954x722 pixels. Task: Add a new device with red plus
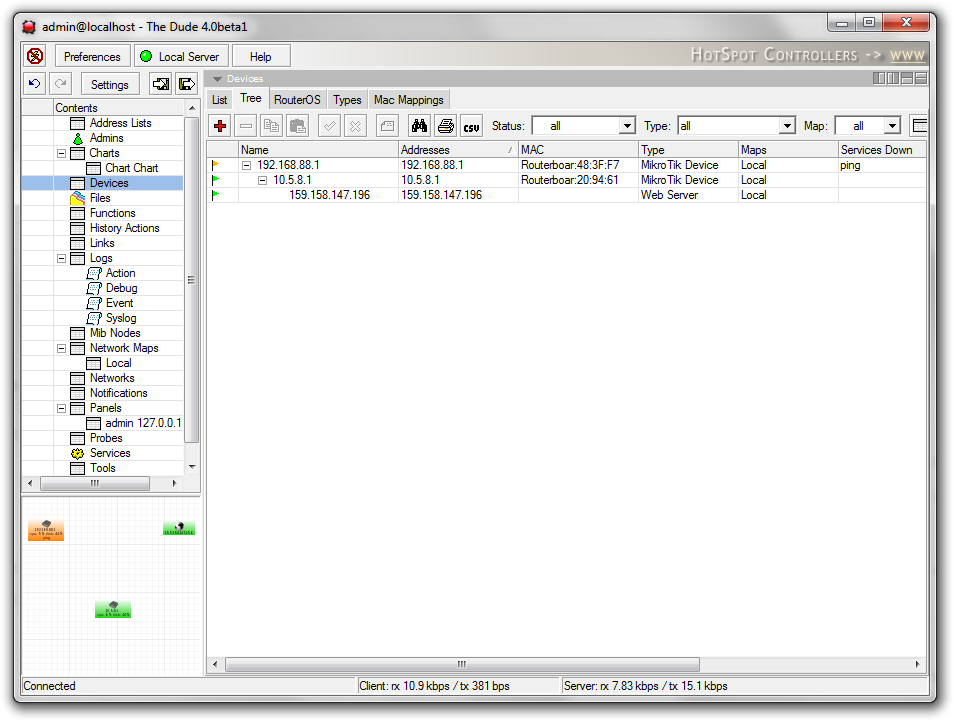[220, 126]
